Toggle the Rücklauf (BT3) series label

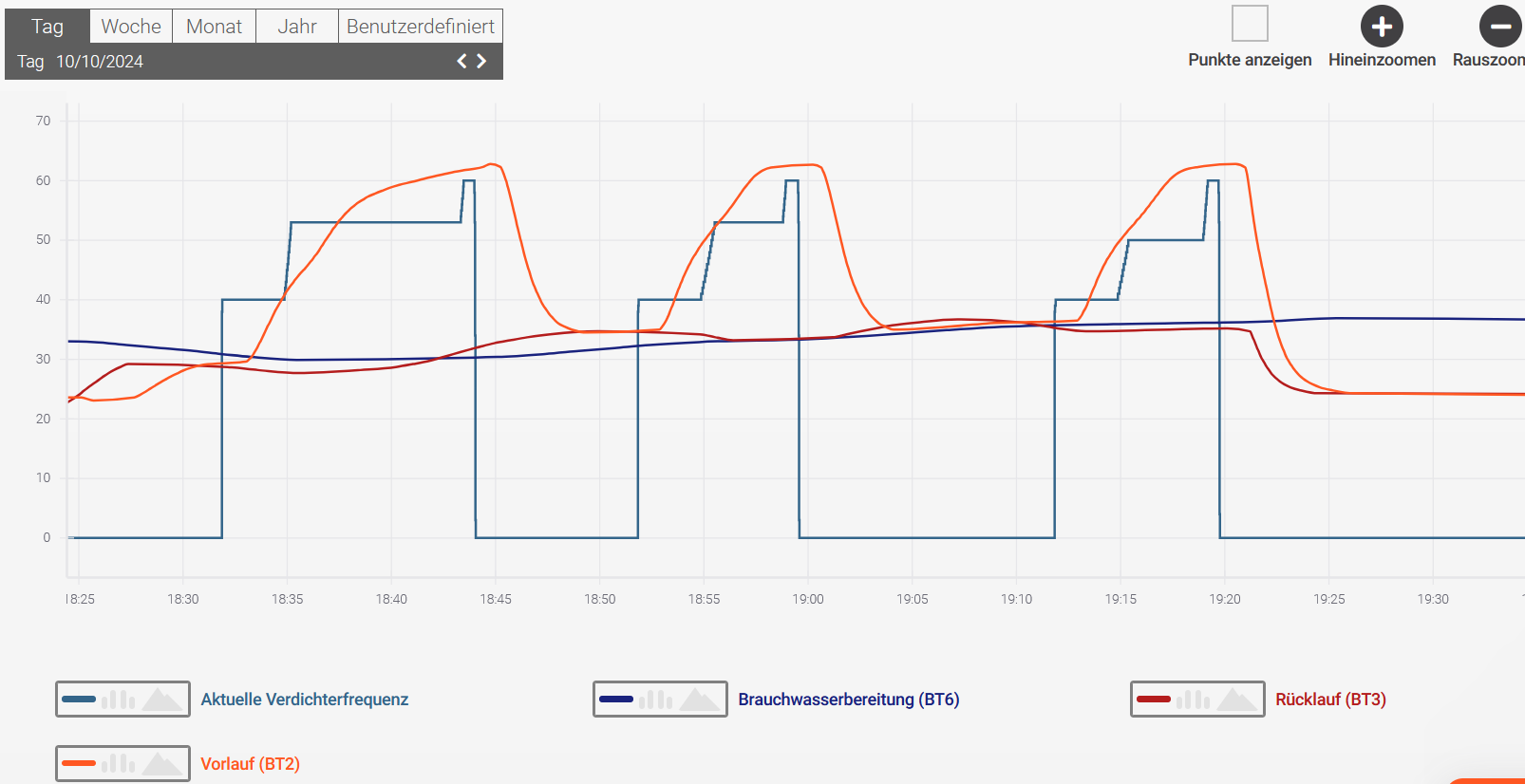pyautogui.click(x=1330, y=700)
